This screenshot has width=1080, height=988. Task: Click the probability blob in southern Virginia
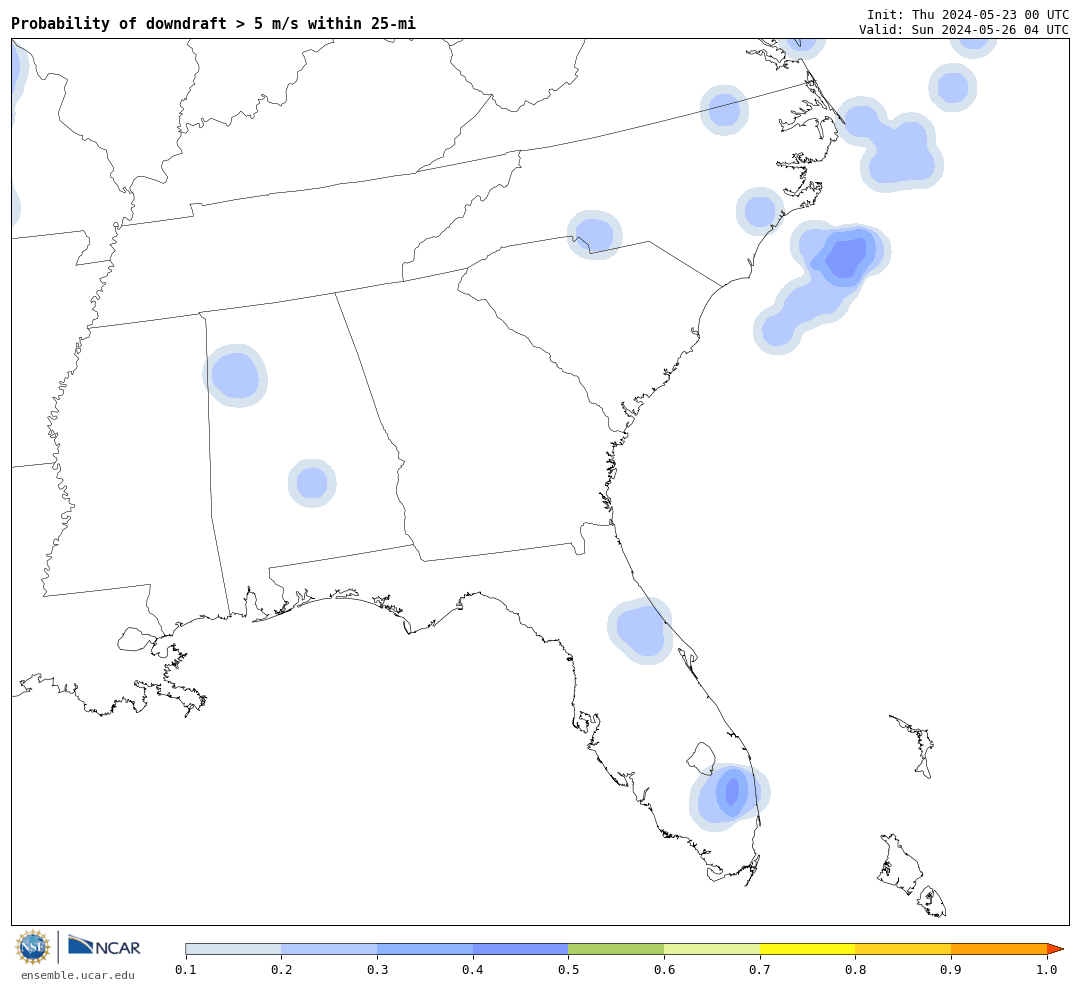click(x=724, y=110)
